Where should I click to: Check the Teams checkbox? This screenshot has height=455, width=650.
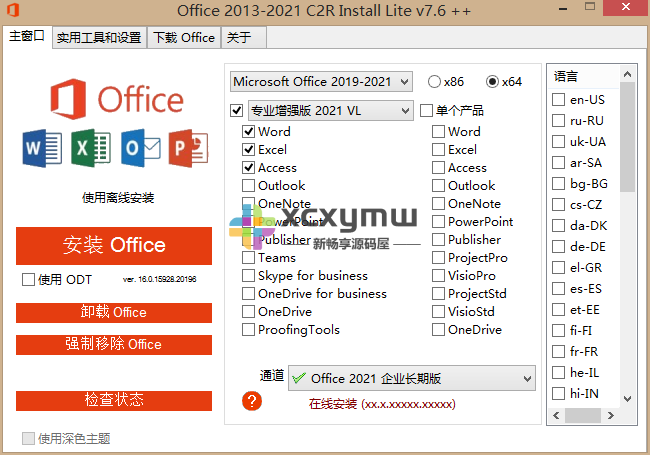[248, 257]
